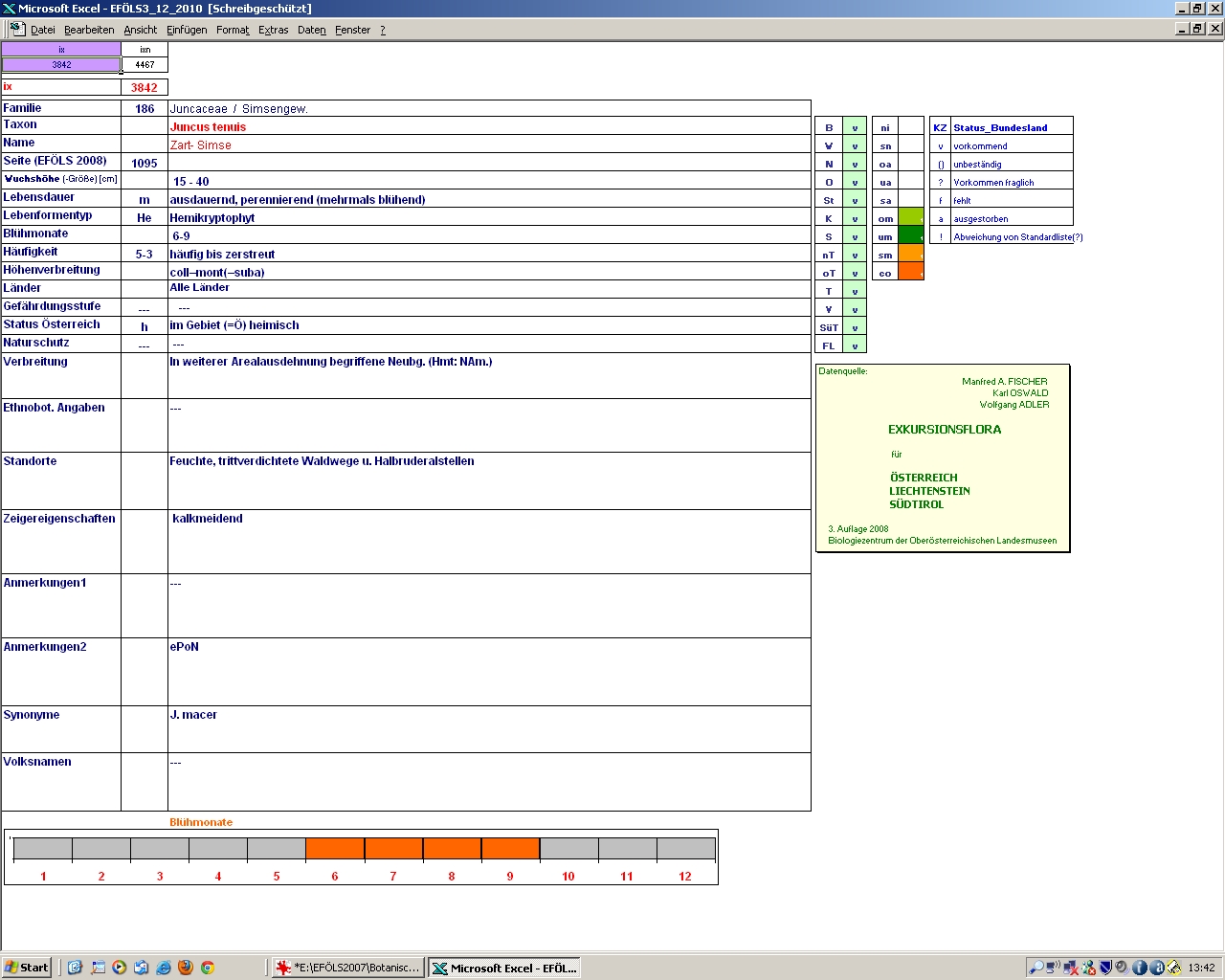Screen dimensions: 1225x980
Task: Click the orange sm color cell
Action: 911,255
